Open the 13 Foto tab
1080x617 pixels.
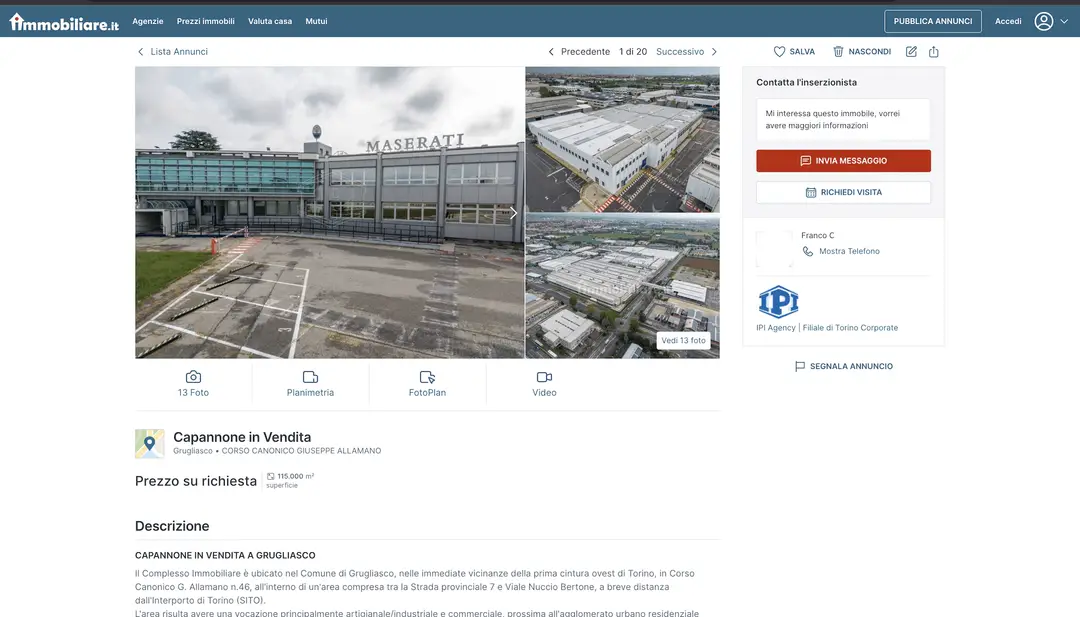coord(193,384)
